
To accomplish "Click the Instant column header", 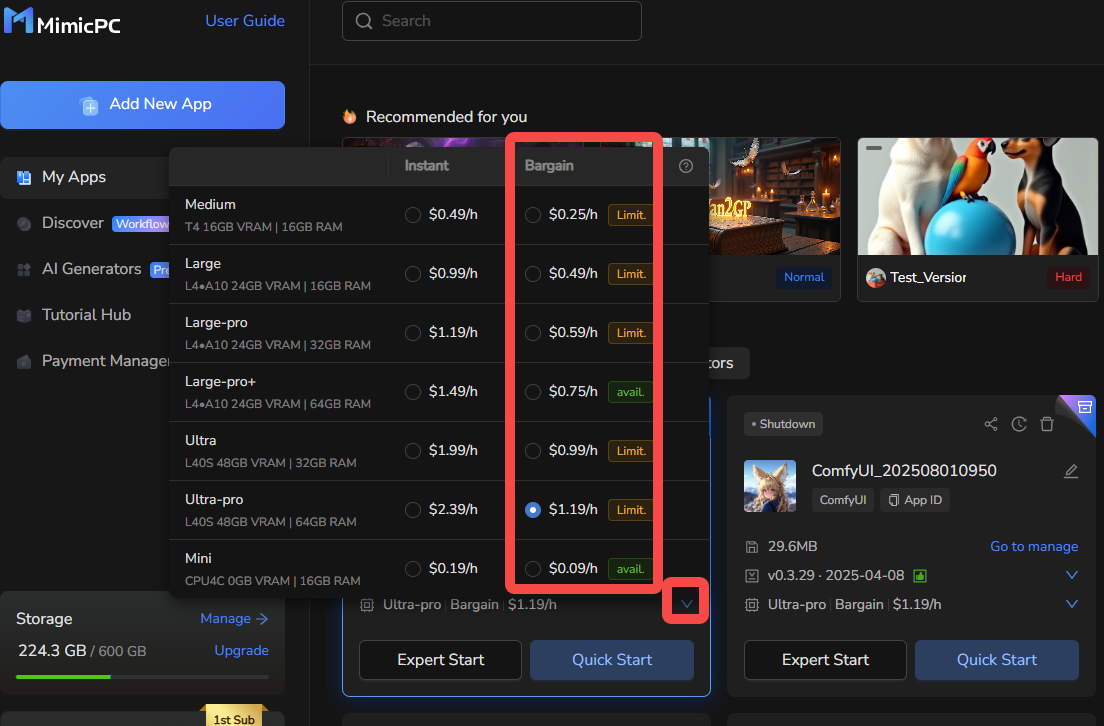I will click(426, 166).
